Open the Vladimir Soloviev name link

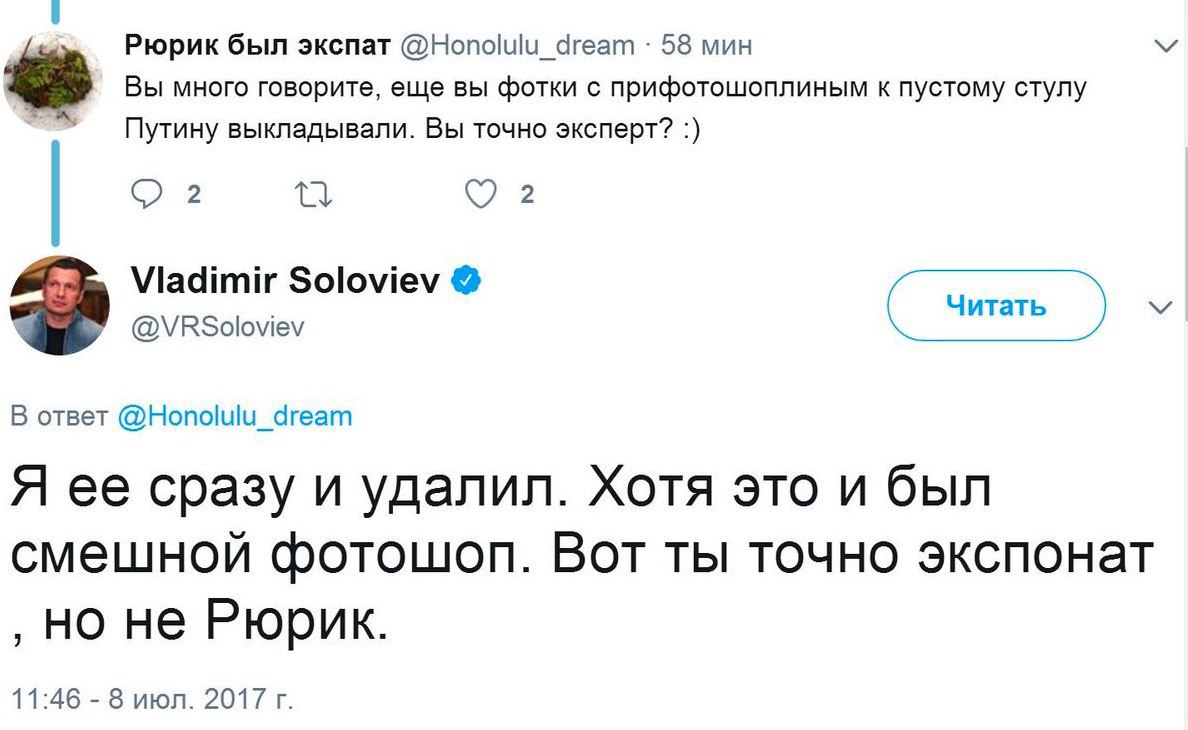coord(286,281)
